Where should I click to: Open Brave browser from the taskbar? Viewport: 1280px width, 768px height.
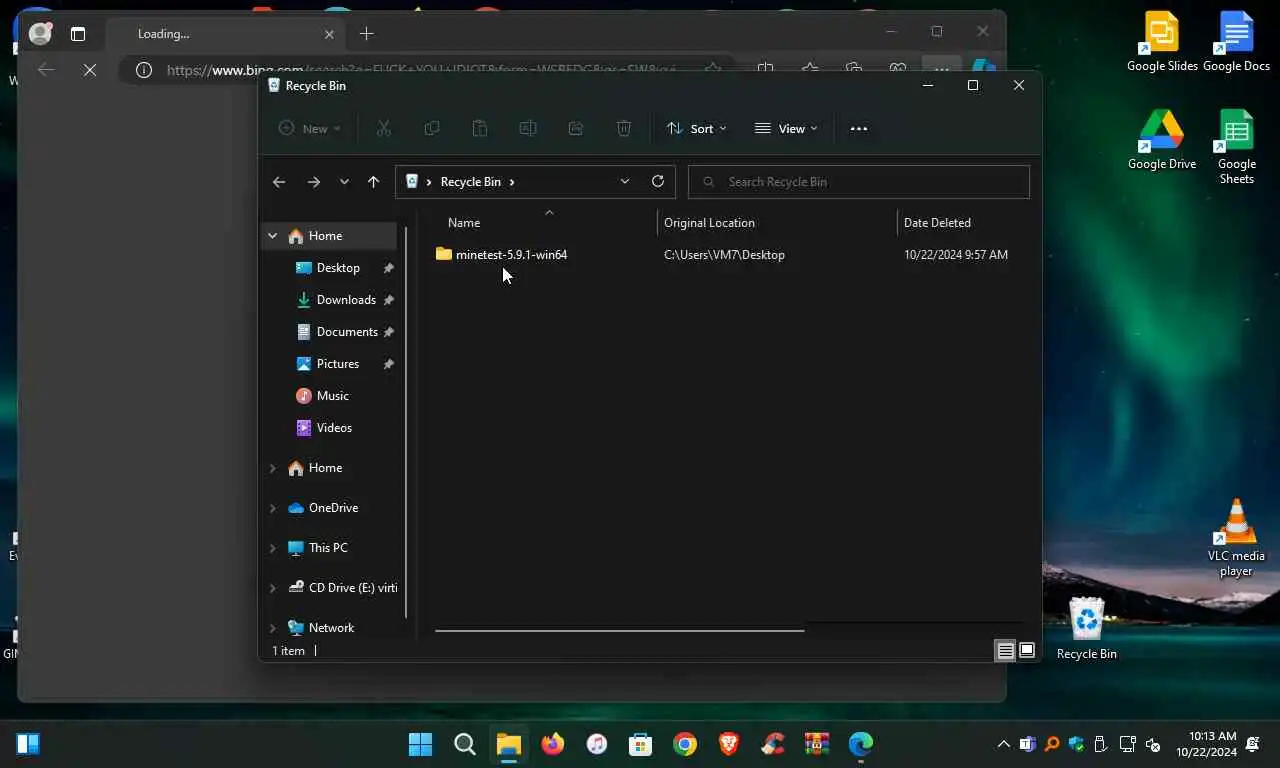[x=729, y=744]
